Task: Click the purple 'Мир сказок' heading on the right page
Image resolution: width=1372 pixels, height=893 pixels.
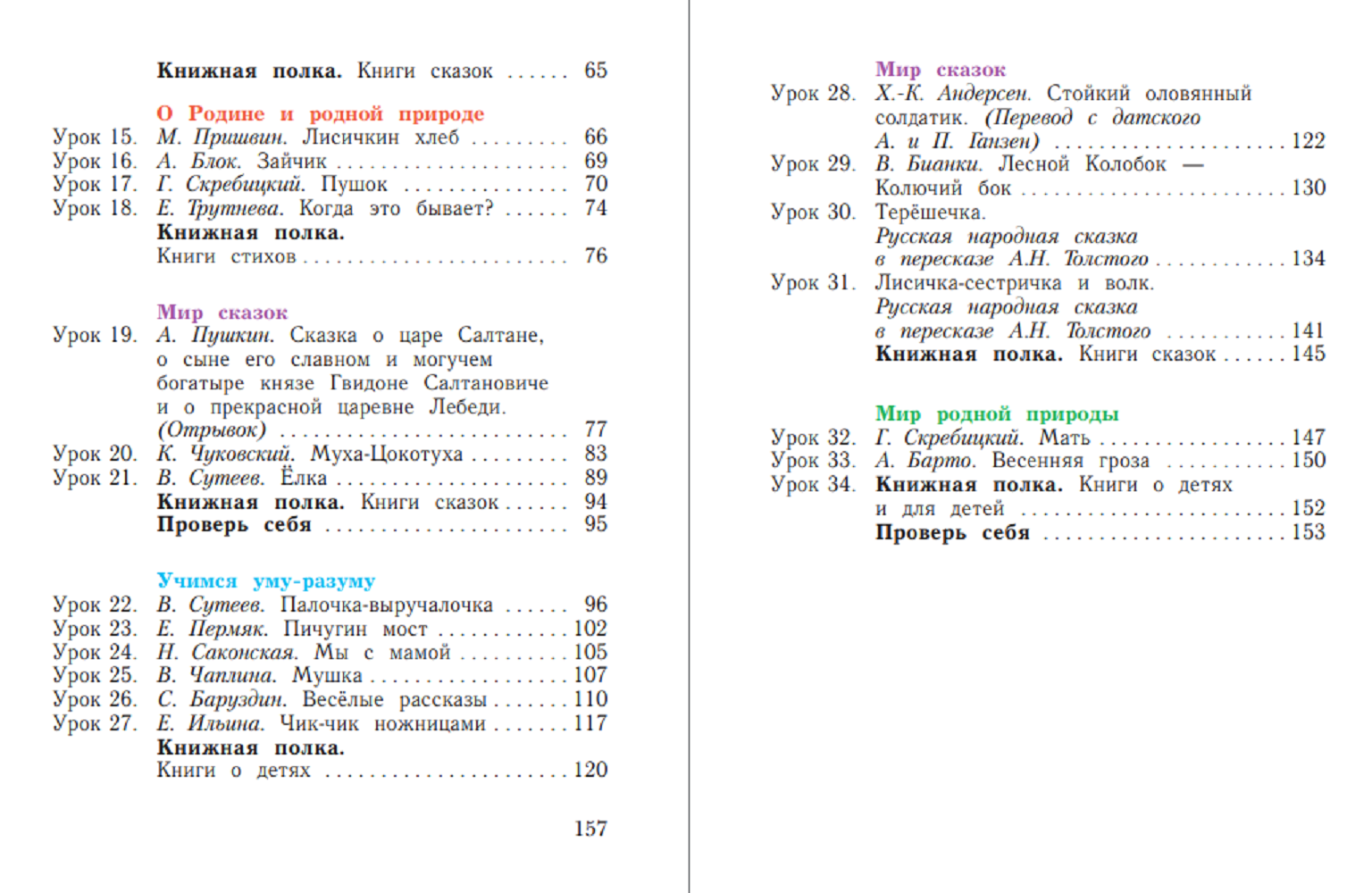Action: click(x=941, y=70)
